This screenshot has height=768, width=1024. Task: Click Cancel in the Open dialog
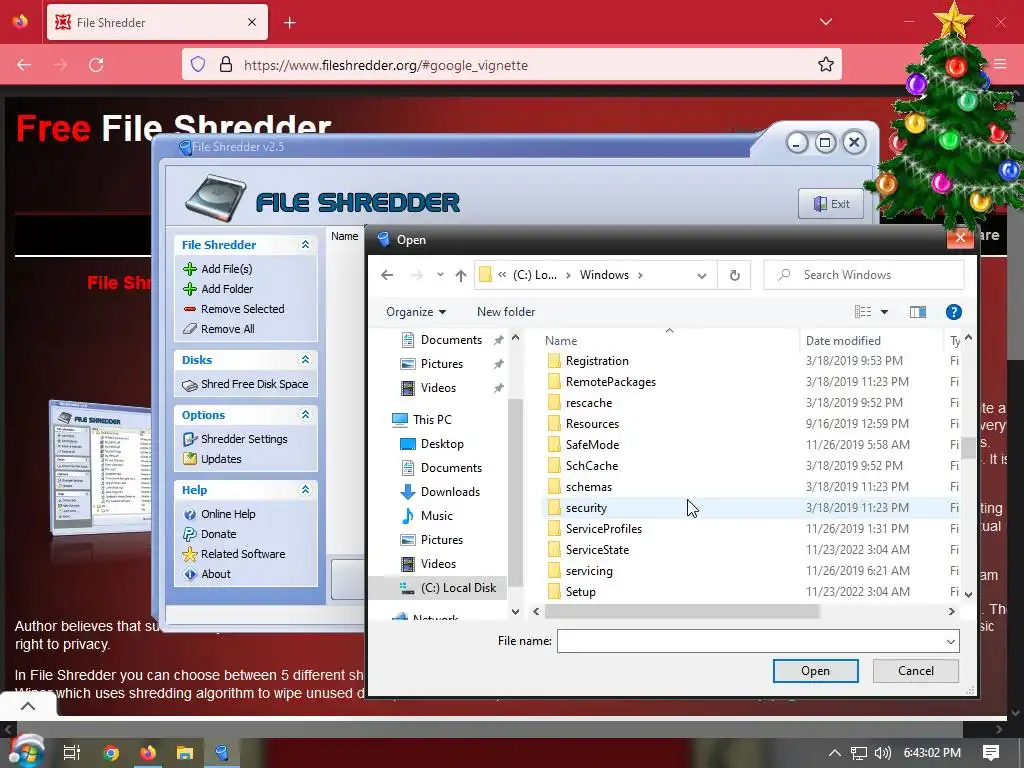916,671
